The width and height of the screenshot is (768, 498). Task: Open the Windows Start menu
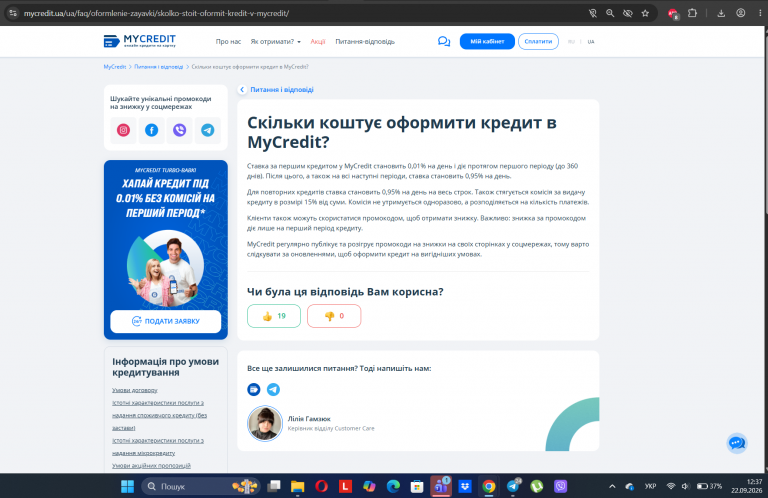click(x=127, y=486)
